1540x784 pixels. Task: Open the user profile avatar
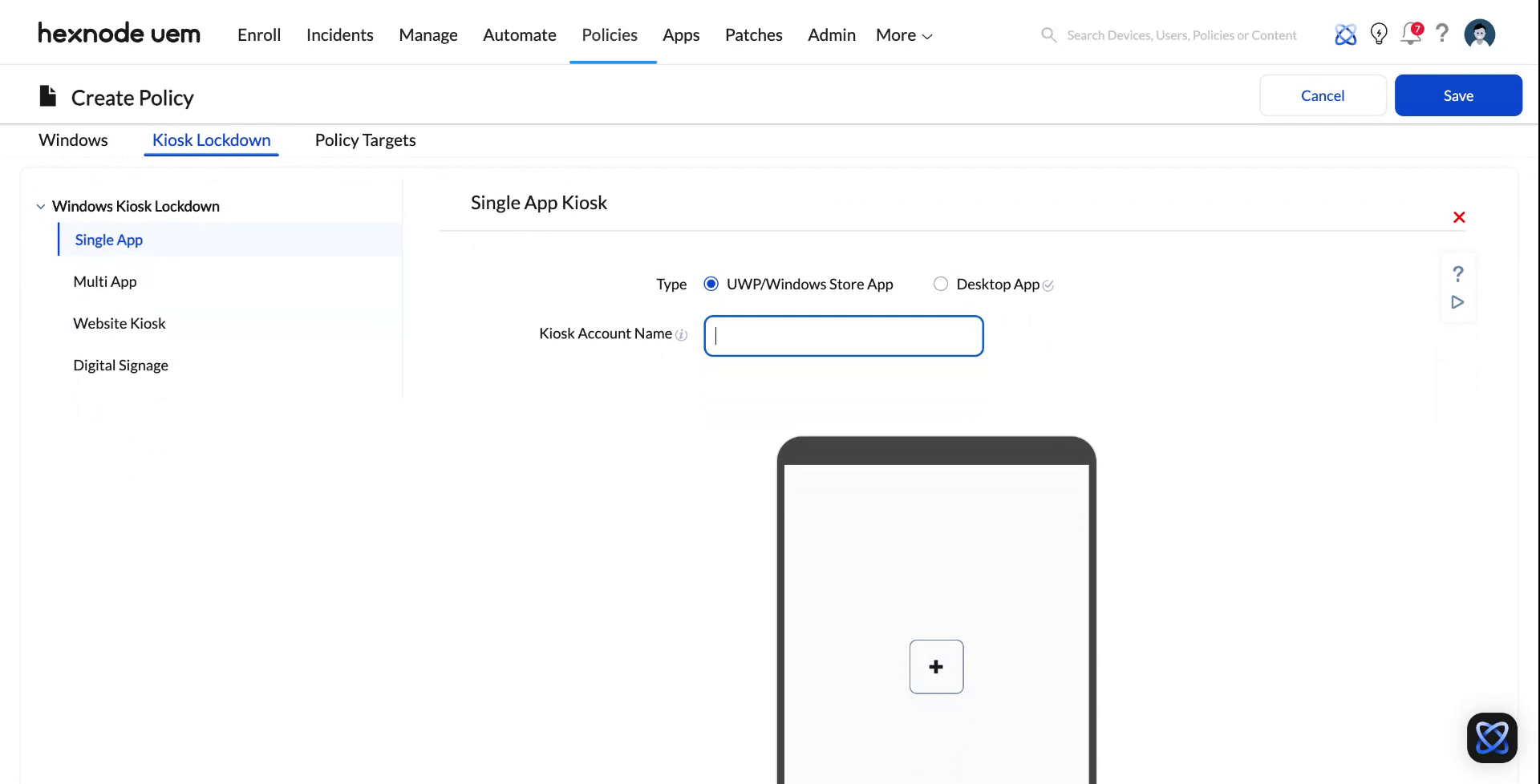[x=1479, y=34]
